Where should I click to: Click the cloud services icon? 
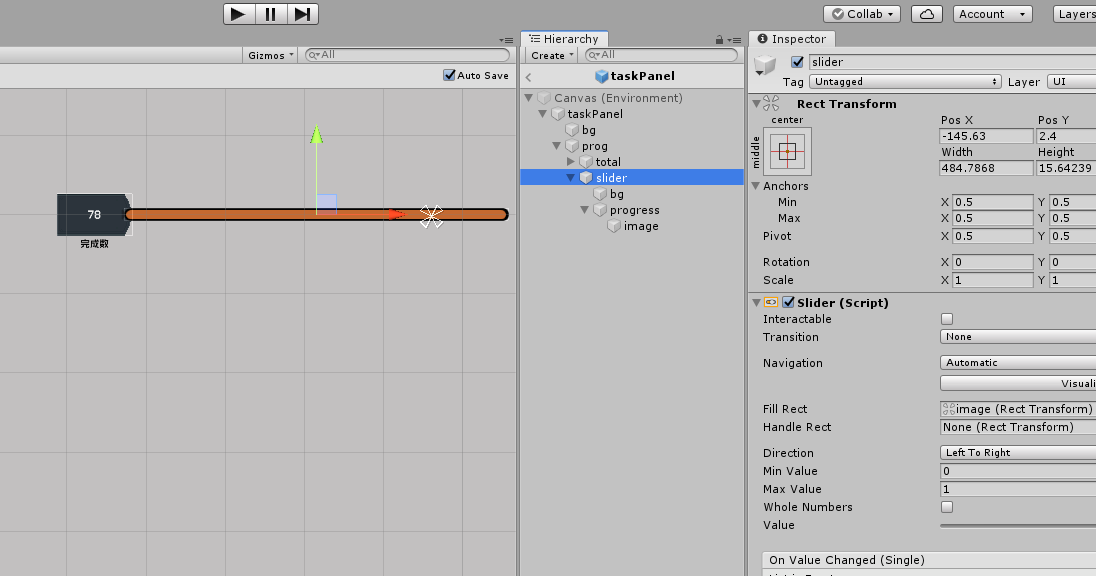point(927,14)
